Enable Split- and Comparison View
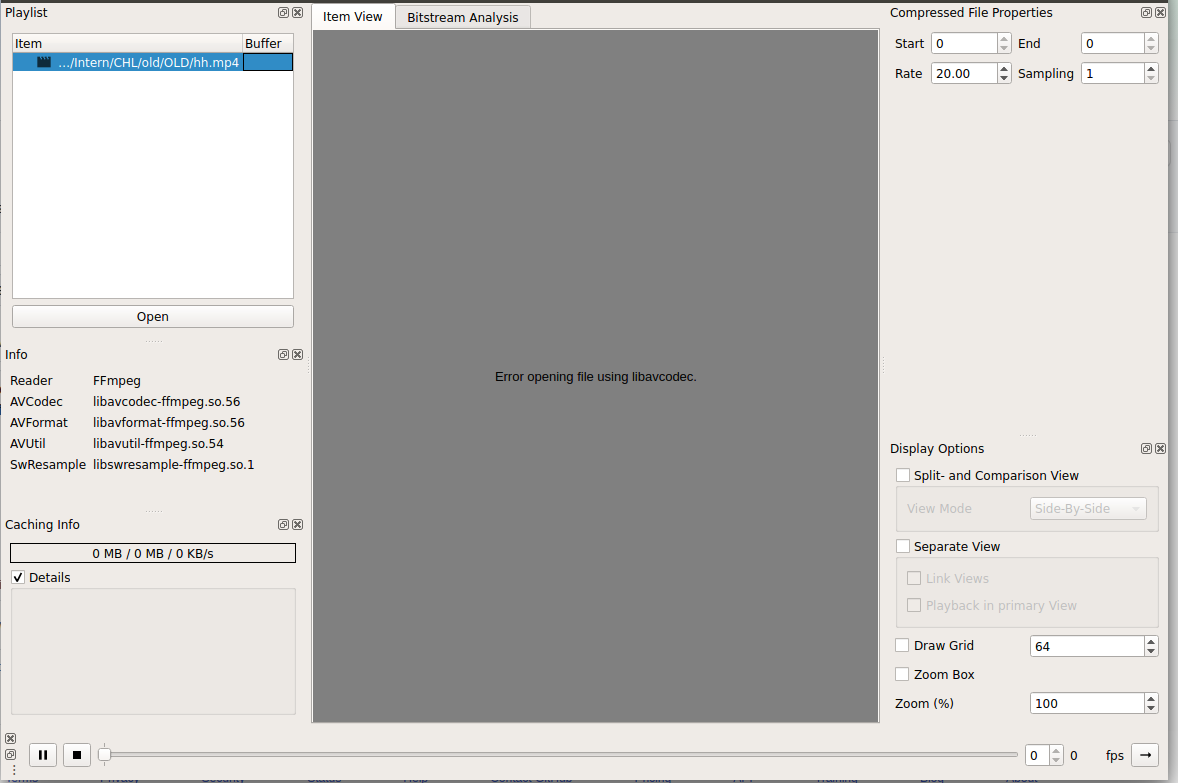This screenshot has height=783, width=1178. (x=903, y=475)
